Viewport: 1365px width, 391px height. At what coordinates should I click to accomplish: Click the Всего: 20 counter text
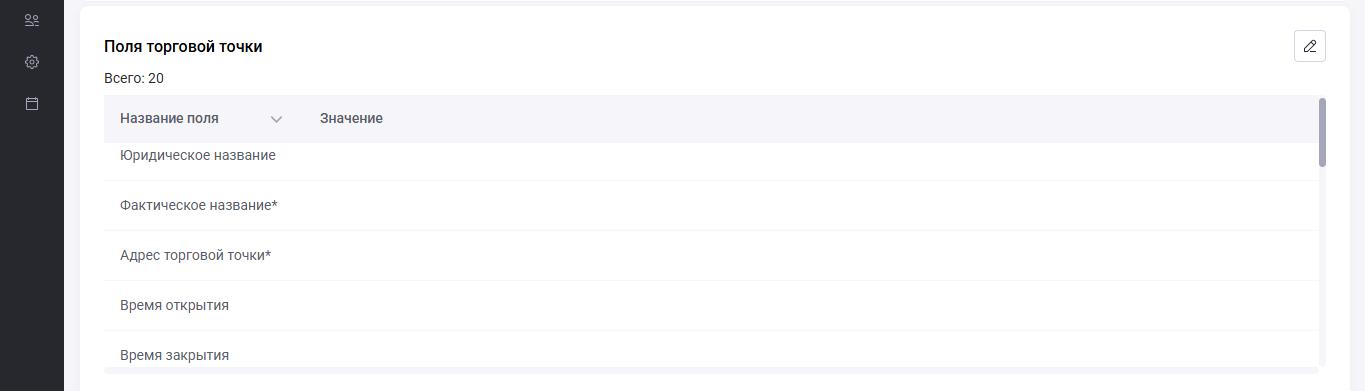pyautogui.click(x=134, y=78)
